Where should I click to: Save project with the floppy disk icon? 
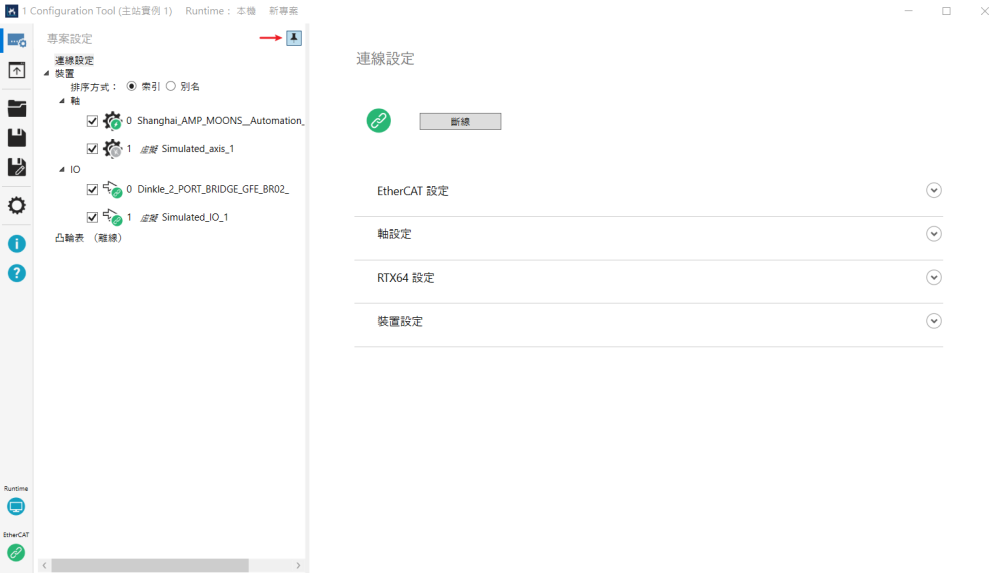[x=17, y=138]
